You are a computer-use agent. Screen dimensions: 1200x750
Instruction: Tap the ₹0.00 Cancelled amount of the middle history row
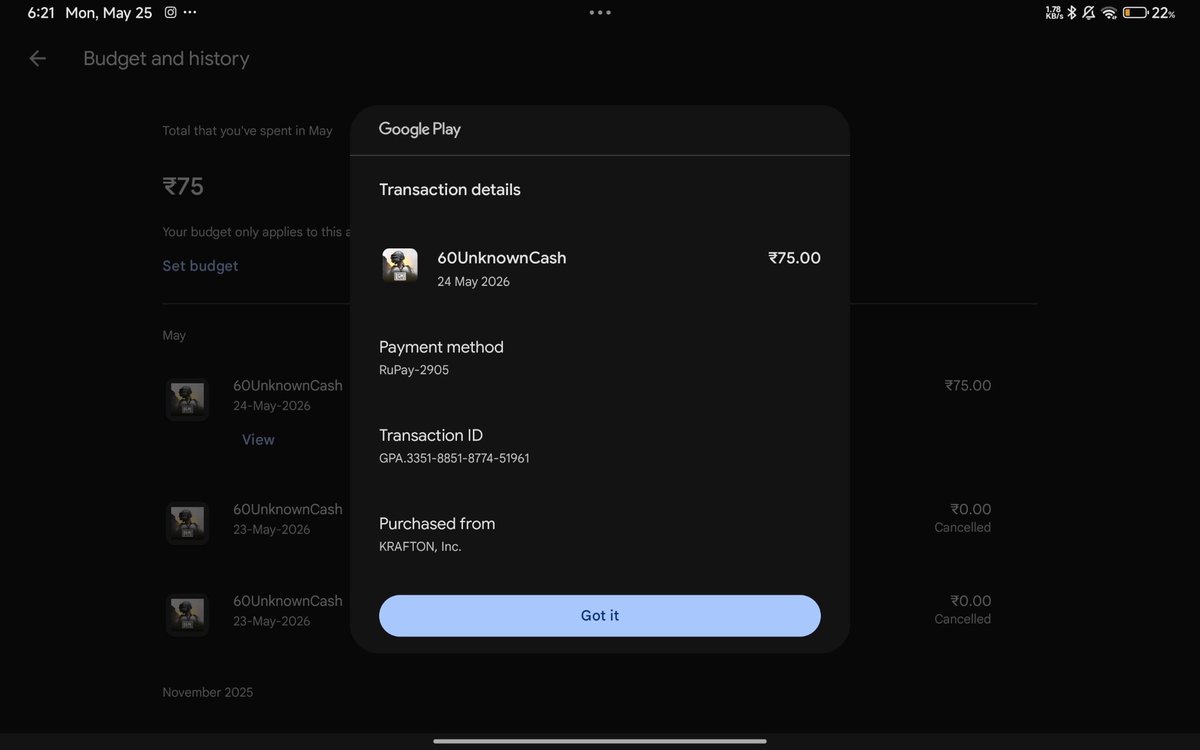(962, 517)
